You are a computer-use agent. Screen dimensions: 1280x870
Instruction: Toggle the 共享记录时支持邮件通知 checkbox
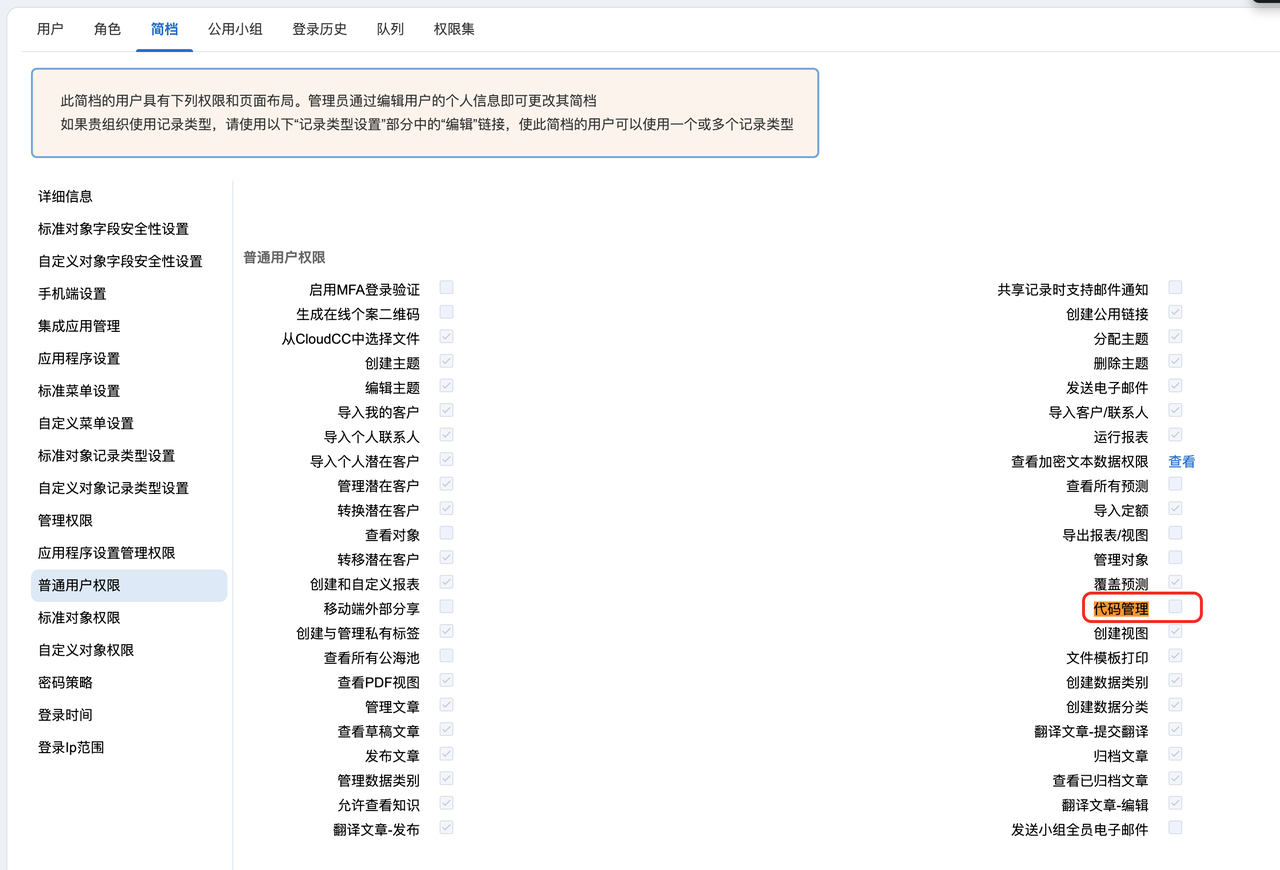[x=1175, y=287]
